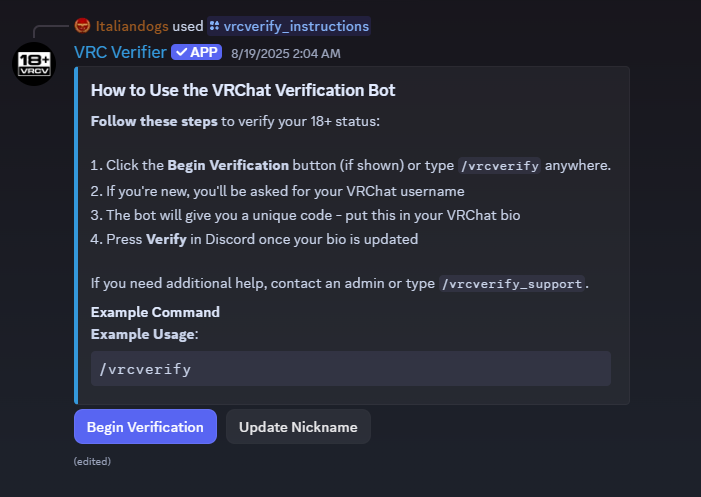This screenshot has height=497, width=701.
Task: Click the bold 'Verify' word in step 4
Action: [166, 240]
